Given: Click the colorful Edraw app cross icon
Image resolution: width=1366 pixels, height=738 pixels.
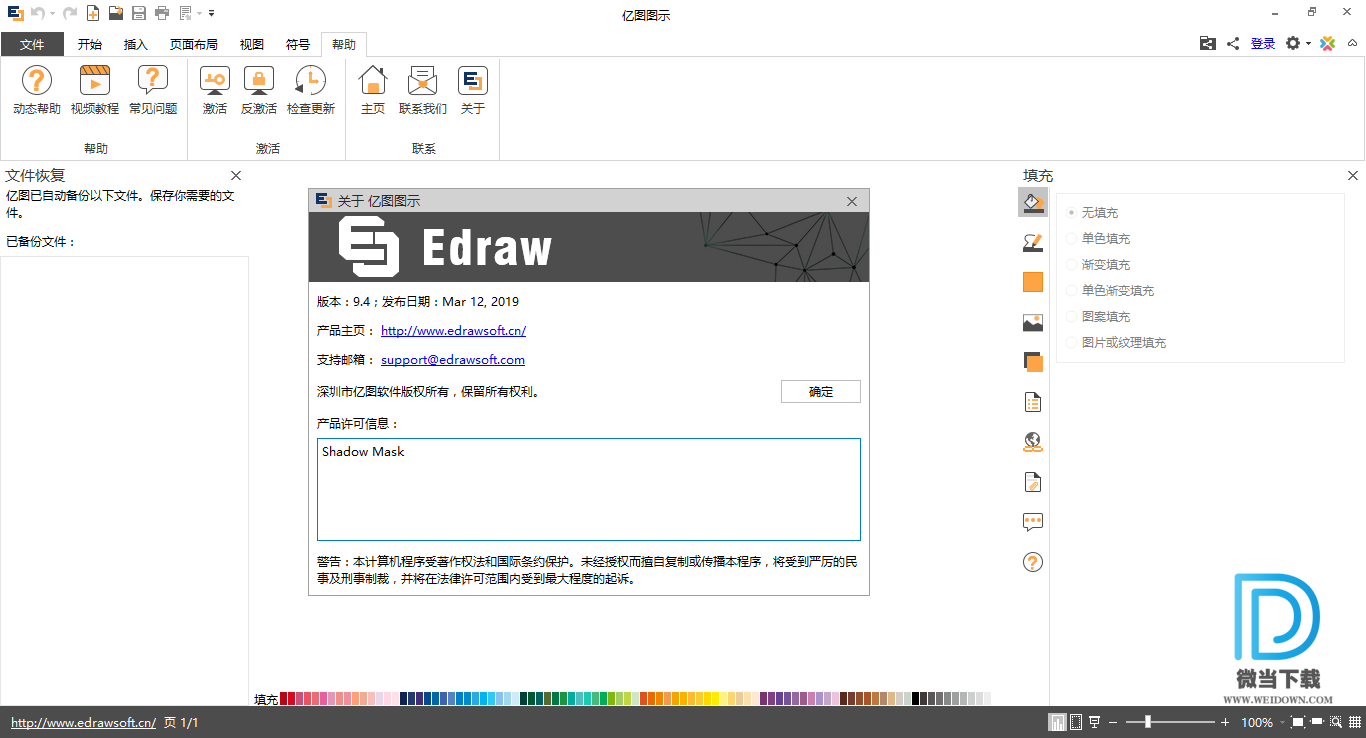Looking at the screenshot, I should point(1327,43).
